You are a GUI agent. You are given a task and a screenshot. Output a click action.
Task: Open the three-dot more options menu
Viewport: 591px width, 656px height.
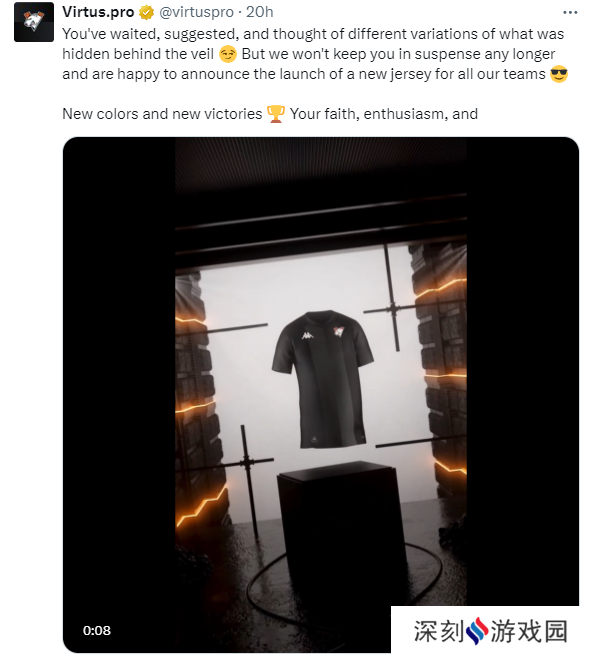(x=570, y=13)
